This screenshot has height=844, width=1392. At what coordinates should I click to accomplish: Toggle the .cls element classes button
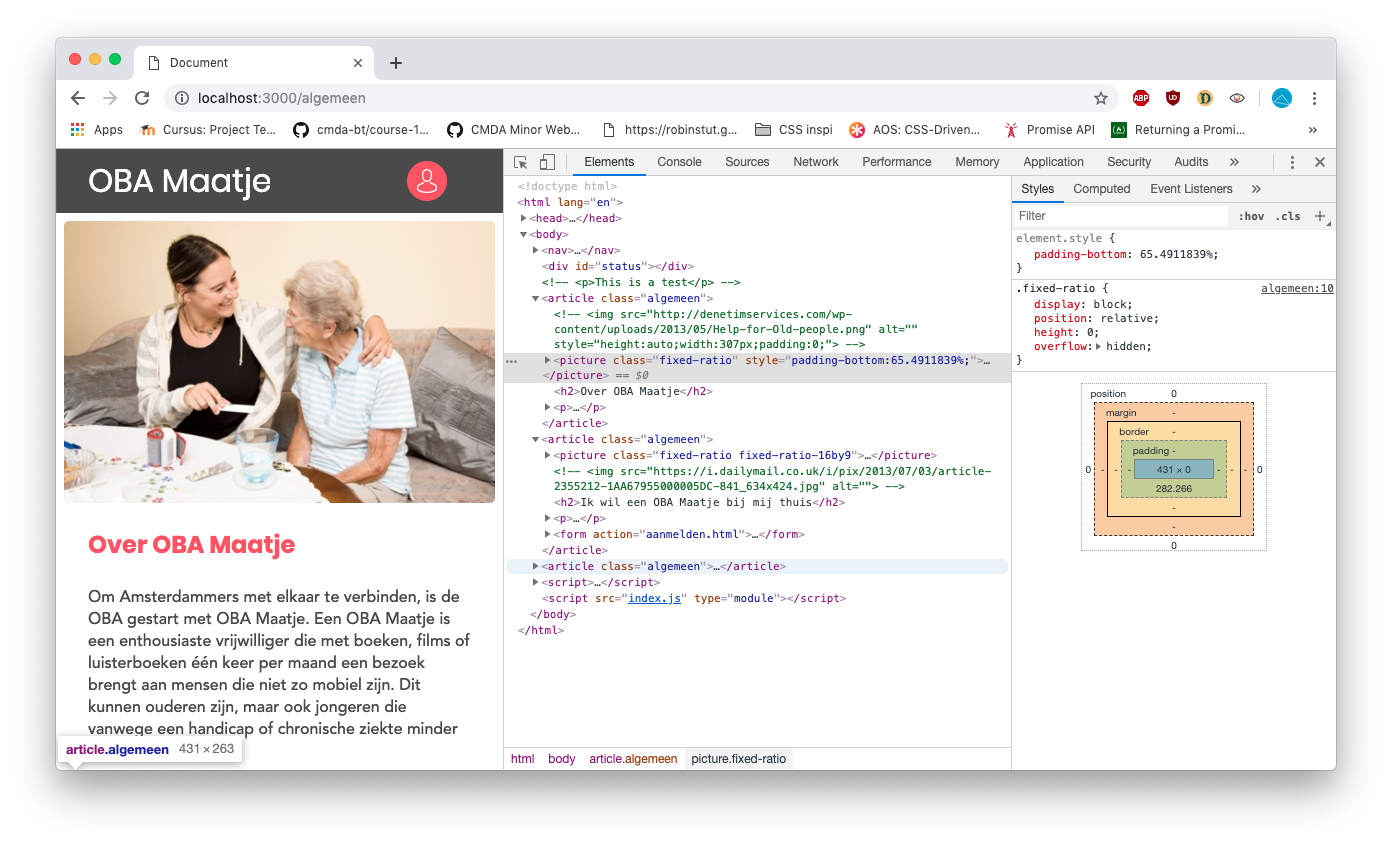click(x=1288, y=216)
